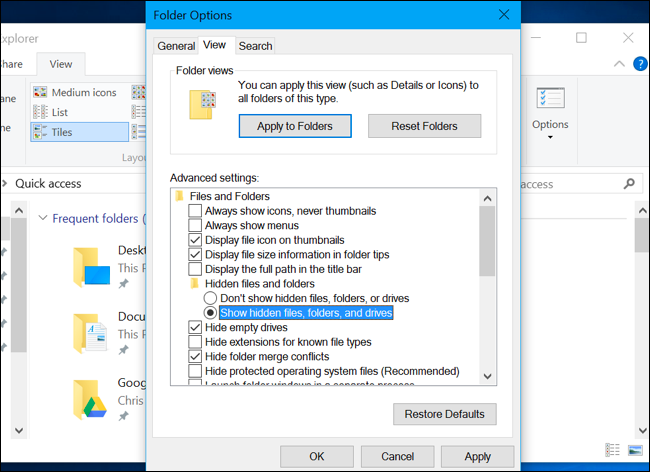Open the Google Drive folder icon
Screen dimensions: 650x472
[90, 400]
